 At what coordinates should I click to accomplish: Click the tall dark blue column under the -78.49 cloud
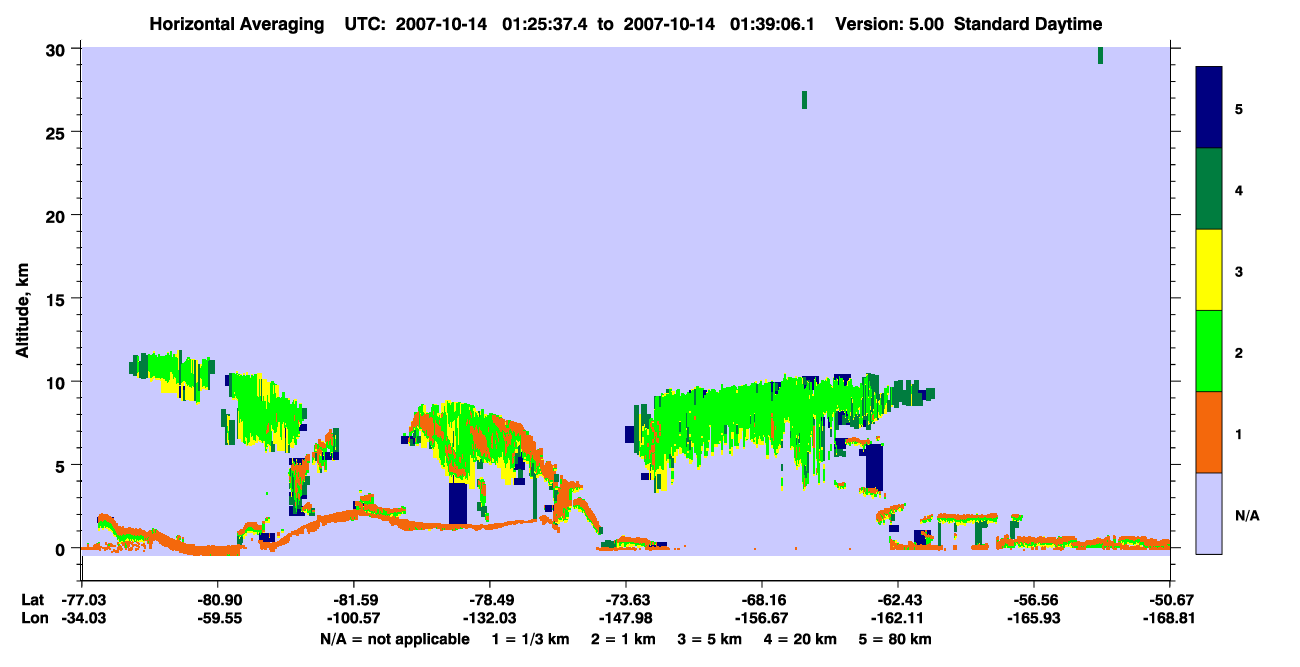click(458, 503)
